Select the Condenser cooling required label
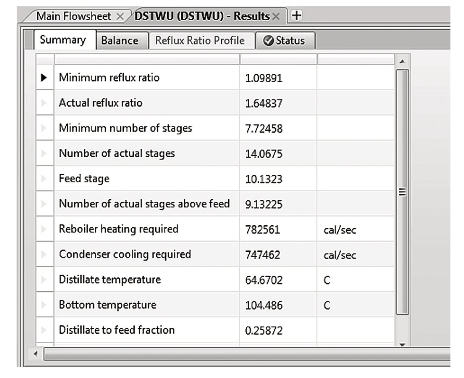Screen dimensions: 464x378 [125, 255]
